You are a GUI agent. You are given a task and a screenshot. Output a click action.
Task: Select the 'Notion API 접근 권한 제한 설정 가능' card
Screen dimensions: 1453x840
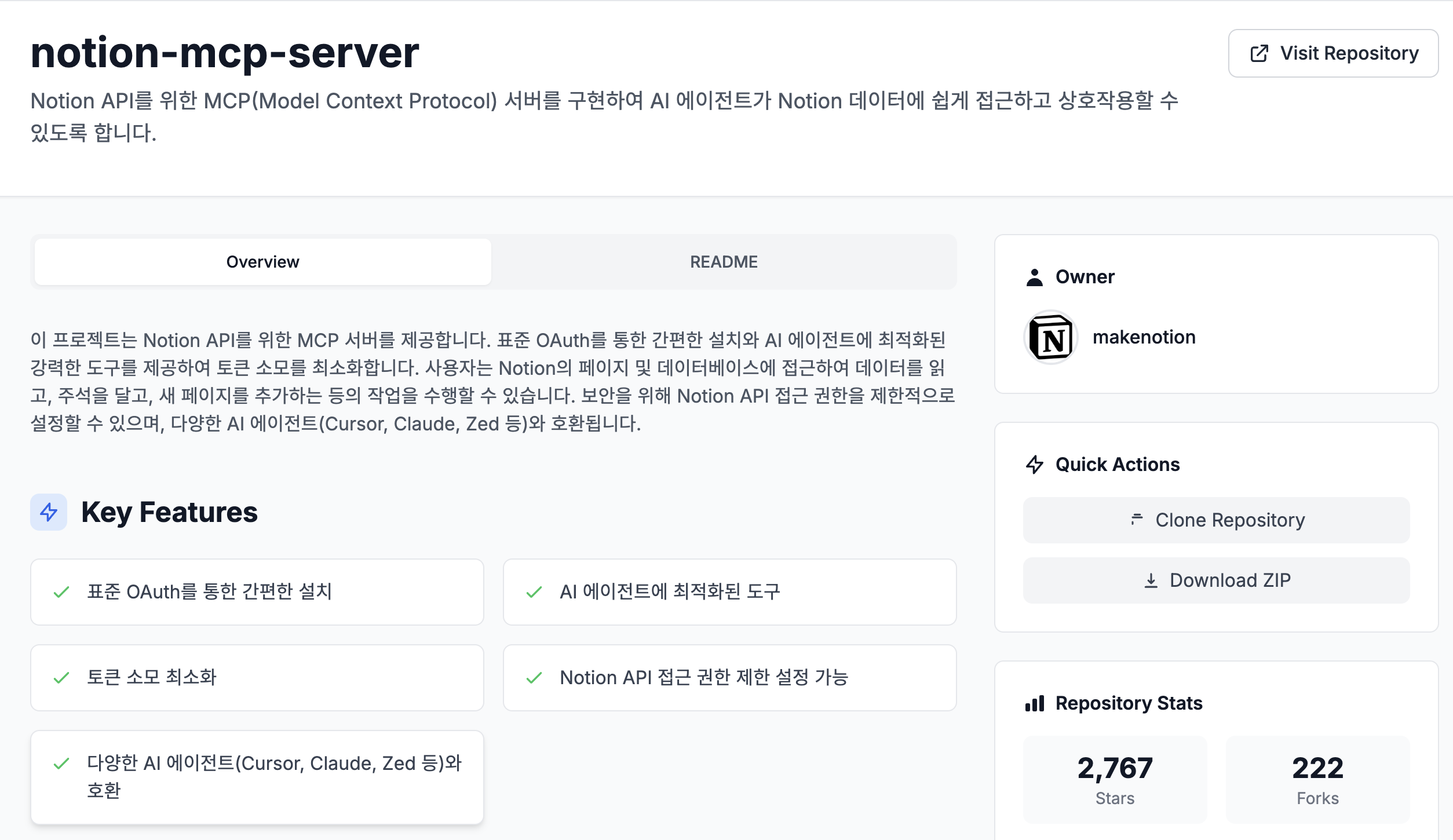pos(730,678)
